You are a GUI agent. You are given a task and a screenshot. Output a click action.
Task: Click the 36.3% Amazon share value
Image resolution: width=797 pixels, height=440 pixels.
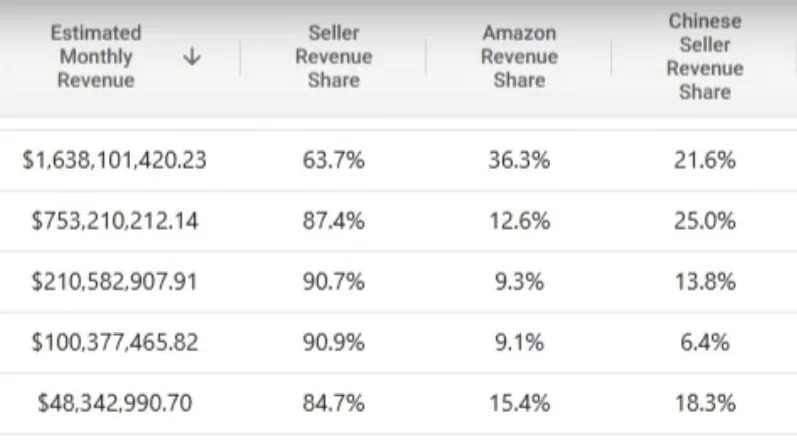pyautogui.click(x=519, y=160)
